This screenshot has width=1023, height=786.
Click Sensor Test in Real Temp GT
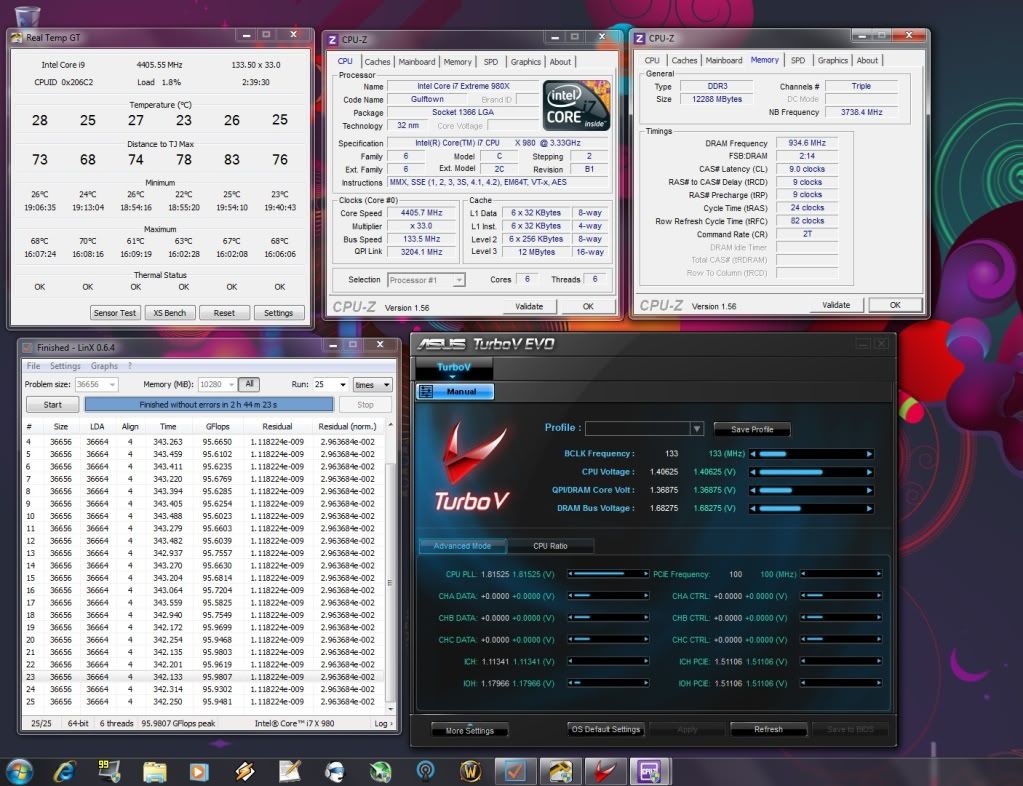tap(115, 313)
